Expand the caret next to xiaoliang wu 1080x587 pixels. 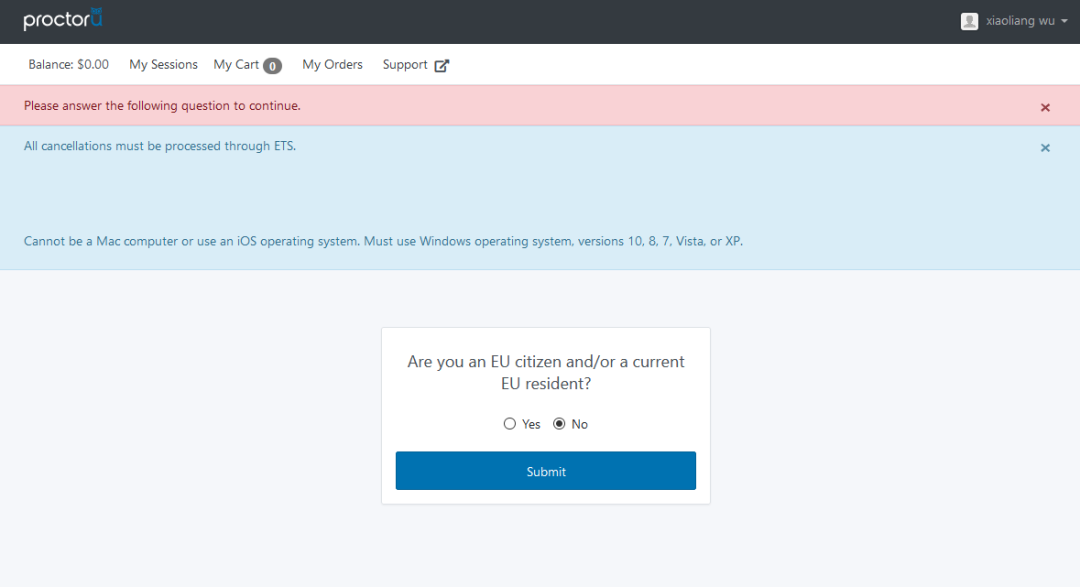pos(1064,21)
